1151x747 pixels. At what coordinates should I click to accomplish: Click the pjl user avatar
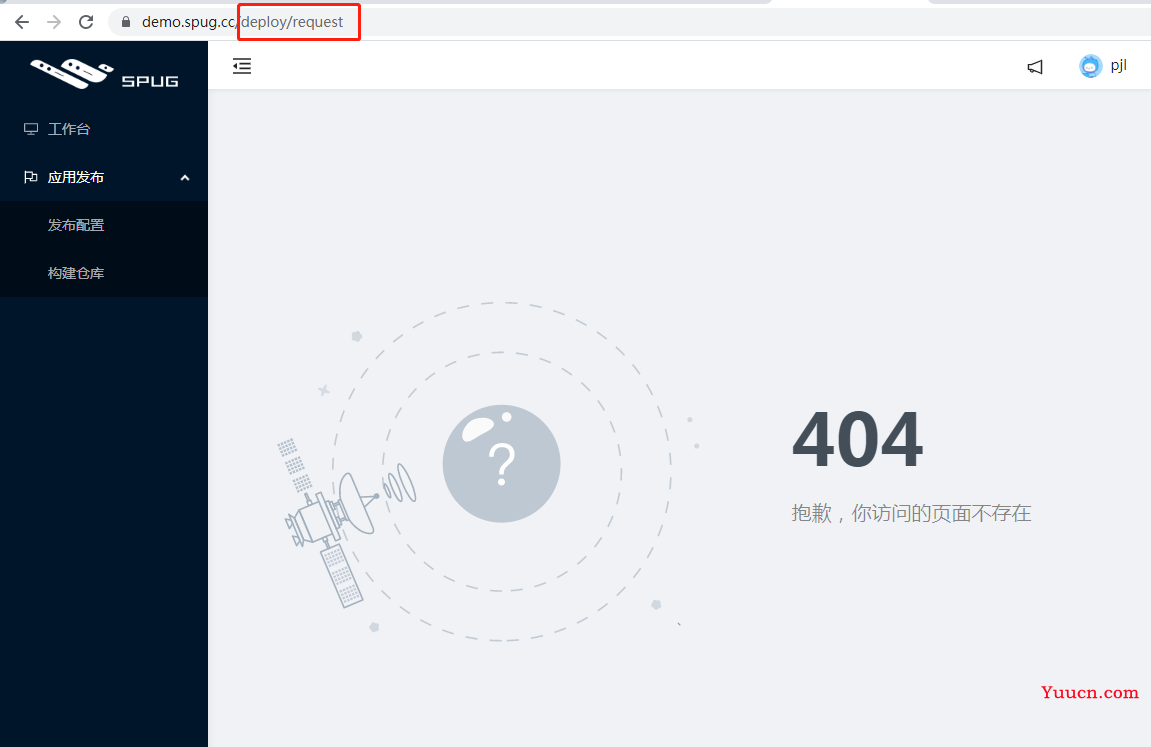tap(1091, 66)
